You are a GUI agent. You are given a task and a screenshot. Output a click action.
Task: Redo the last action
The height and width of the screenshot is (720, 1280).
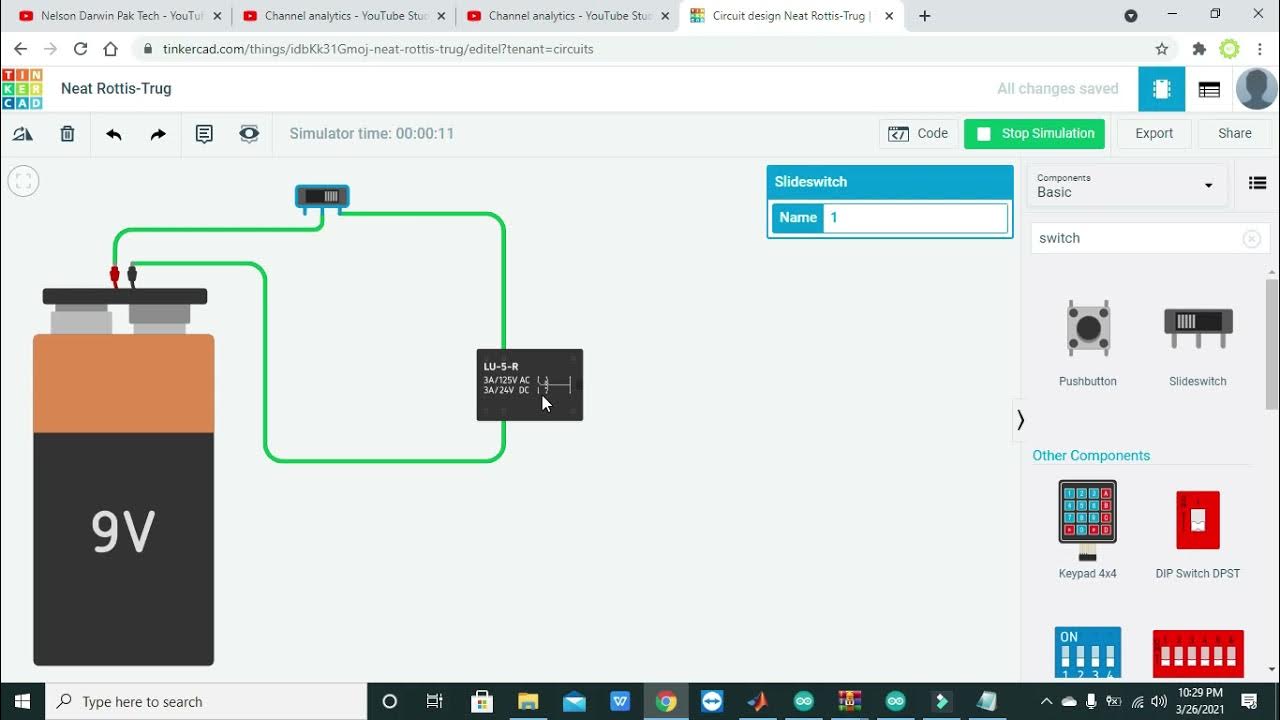[158, 134]
